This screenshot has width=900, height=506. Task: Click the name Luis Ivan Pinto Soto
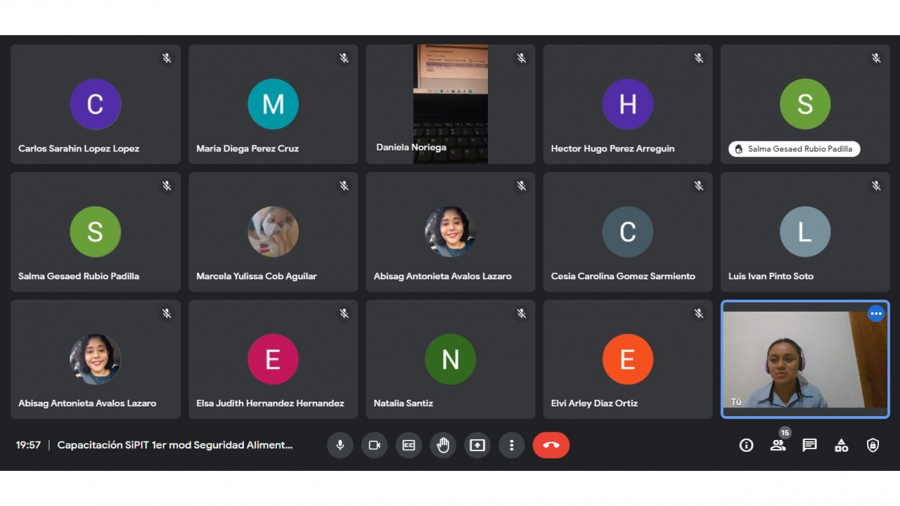[771, 276]
